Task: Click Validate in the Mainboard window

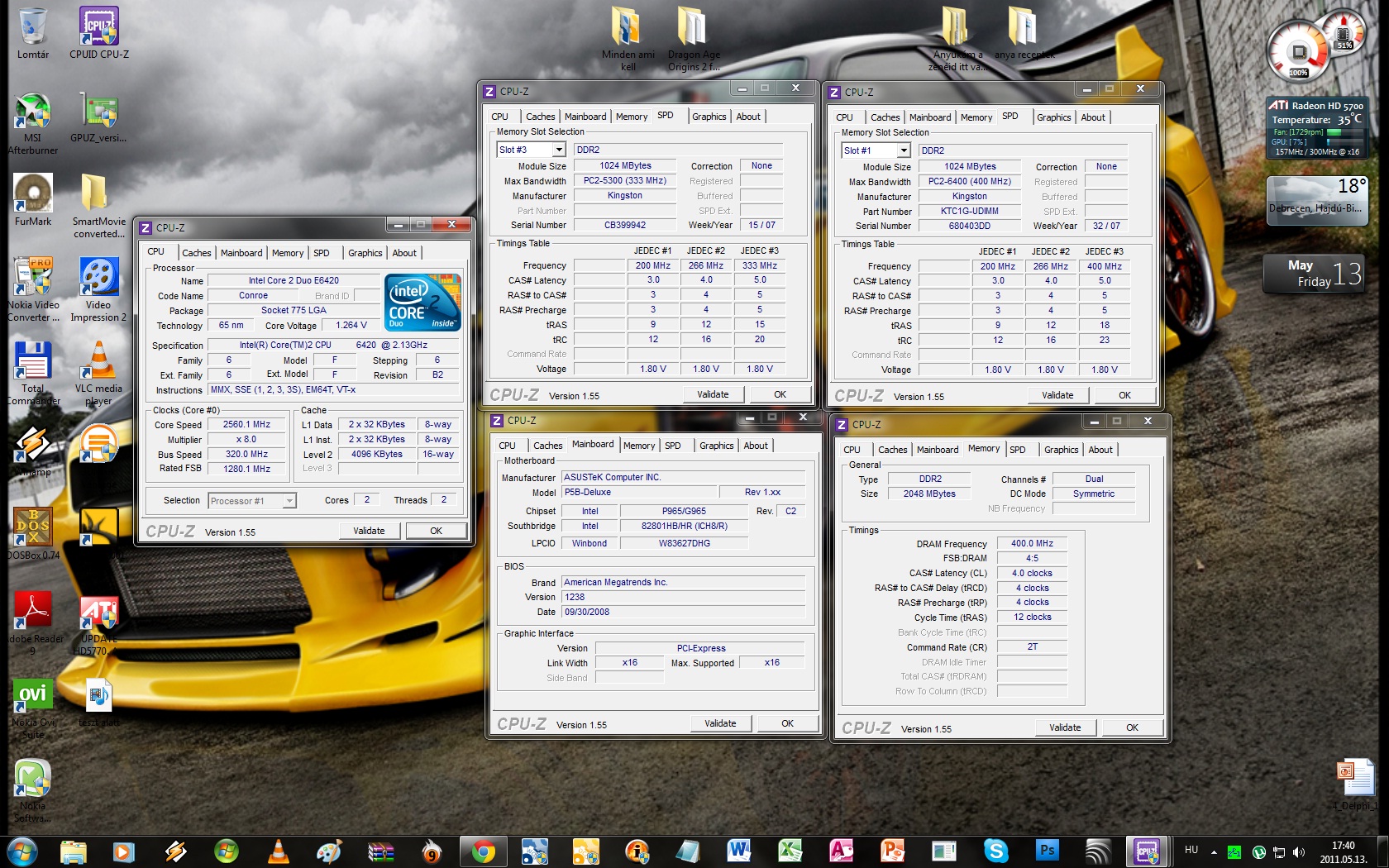Action: [720, 723]
